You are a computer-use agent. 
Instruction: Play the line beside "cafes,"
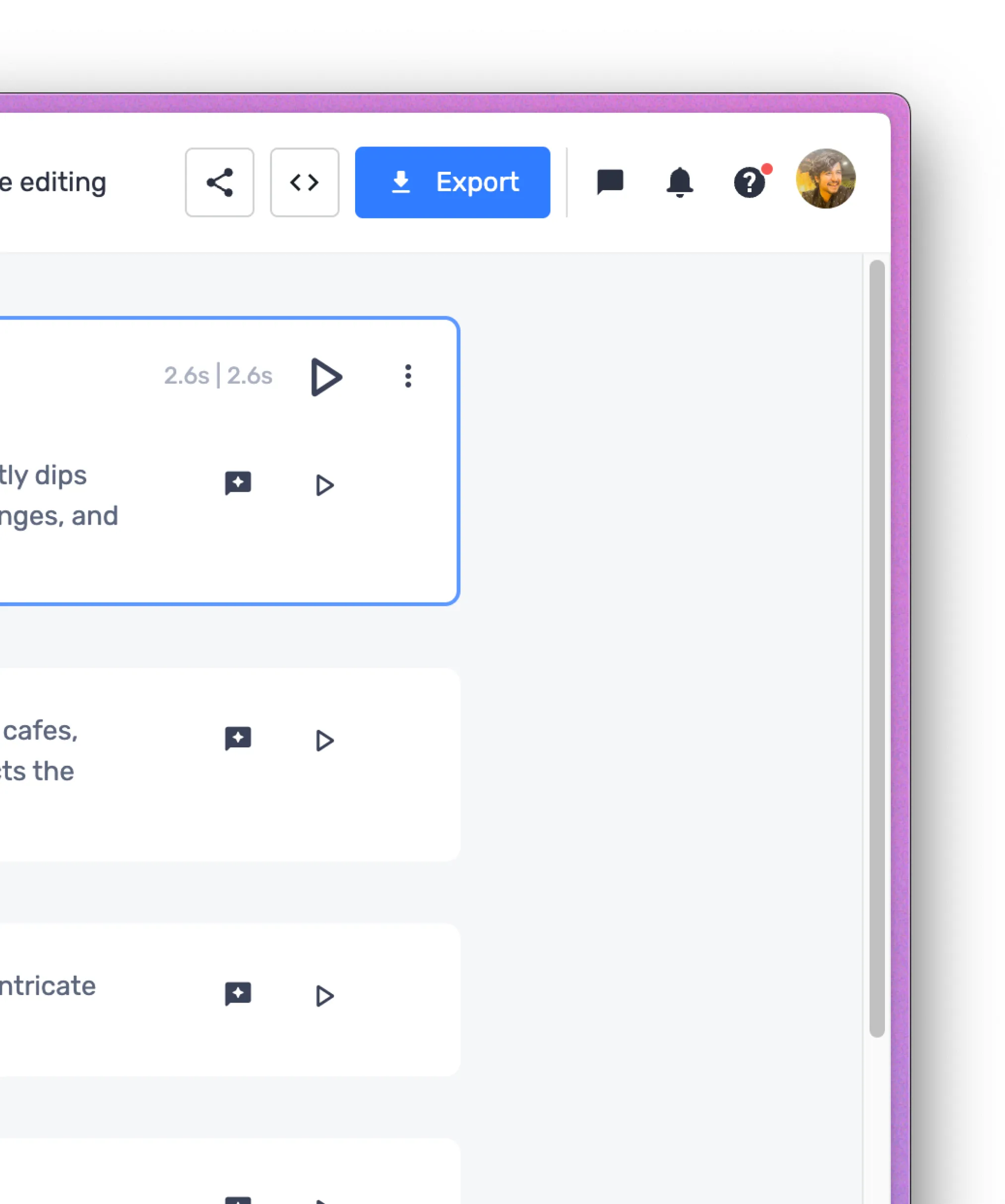pyautogui.click(x=324, y=741)
